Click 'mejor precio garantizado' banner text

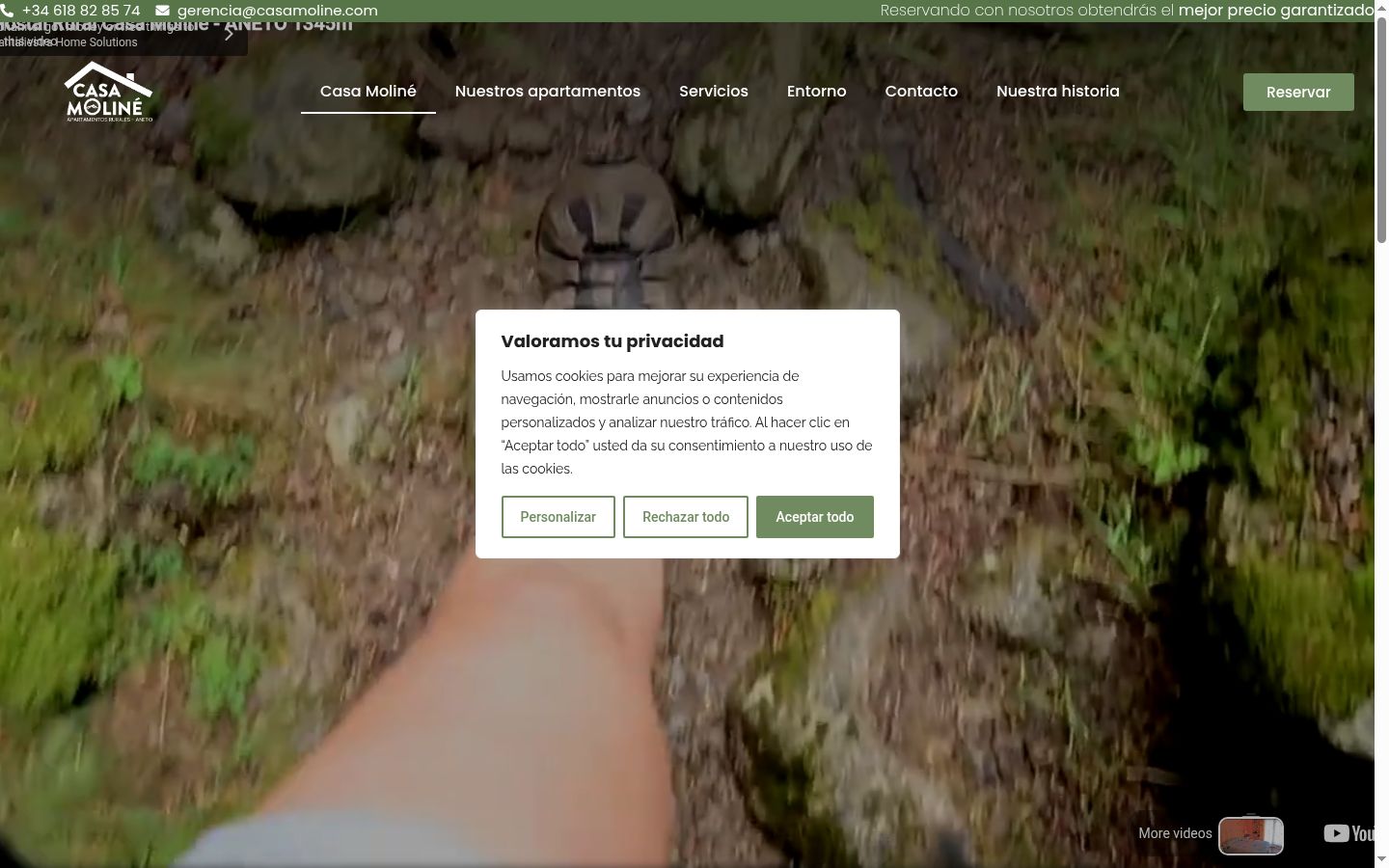[x=1275, y=11]
